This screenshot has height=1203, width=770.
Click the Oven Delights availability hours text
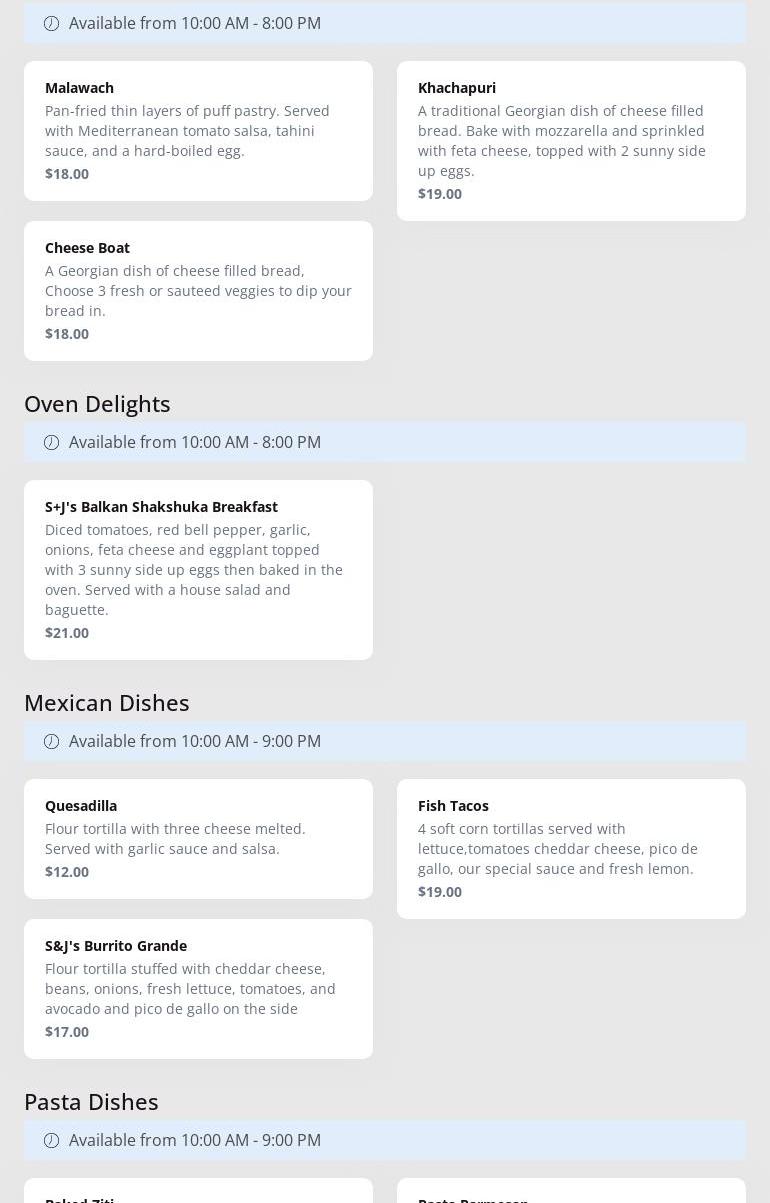[195, 442]
